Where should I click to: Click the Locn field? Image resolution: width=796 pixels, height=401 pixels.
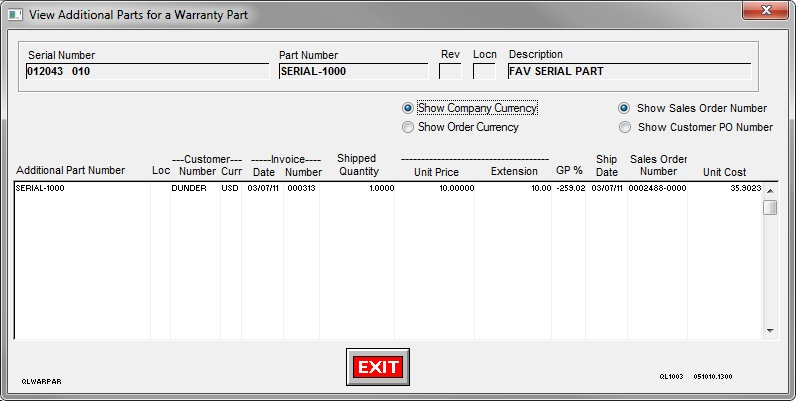click(484, 72)
